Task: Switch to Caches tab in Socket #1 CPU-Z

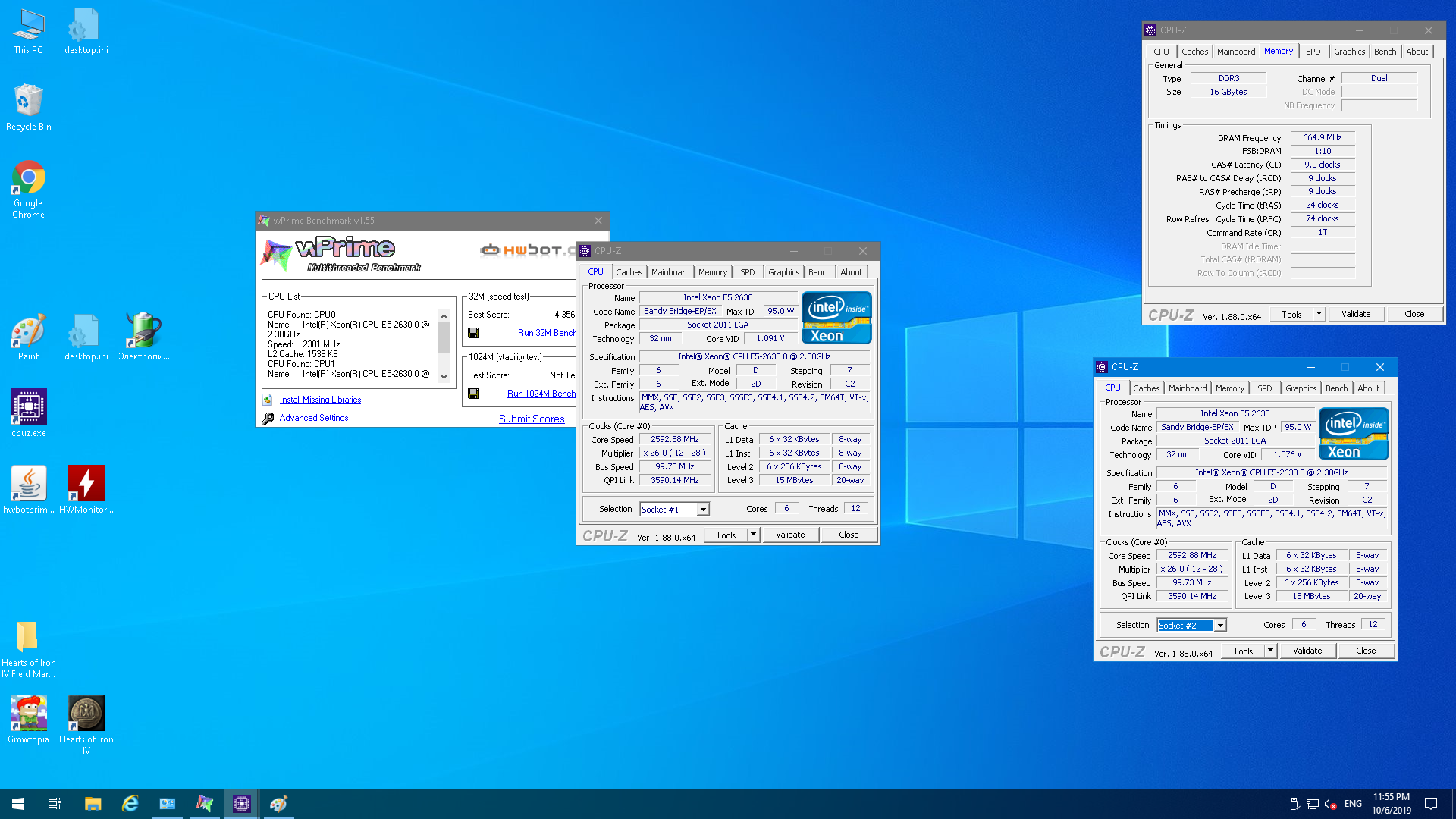Action: (x=629, y=272)
